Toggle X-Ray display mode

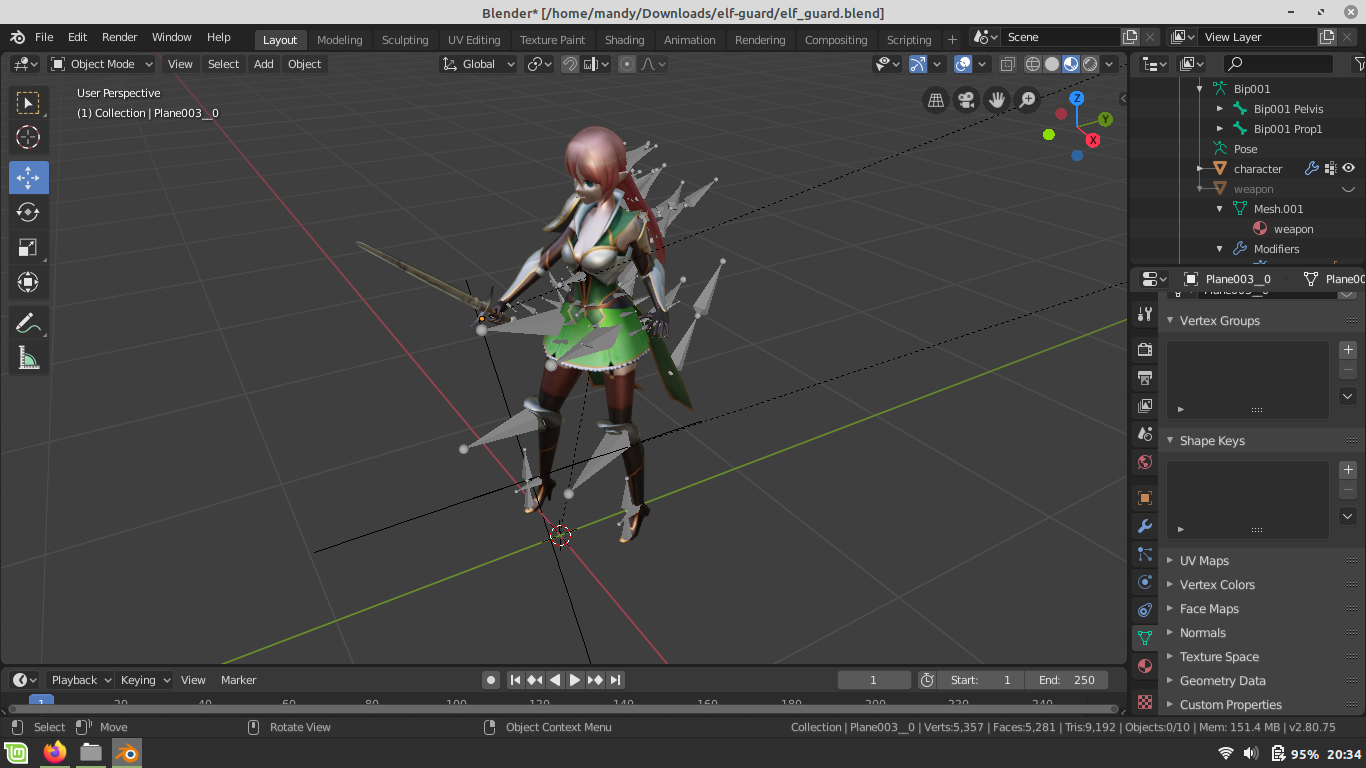click(1007, 64)
